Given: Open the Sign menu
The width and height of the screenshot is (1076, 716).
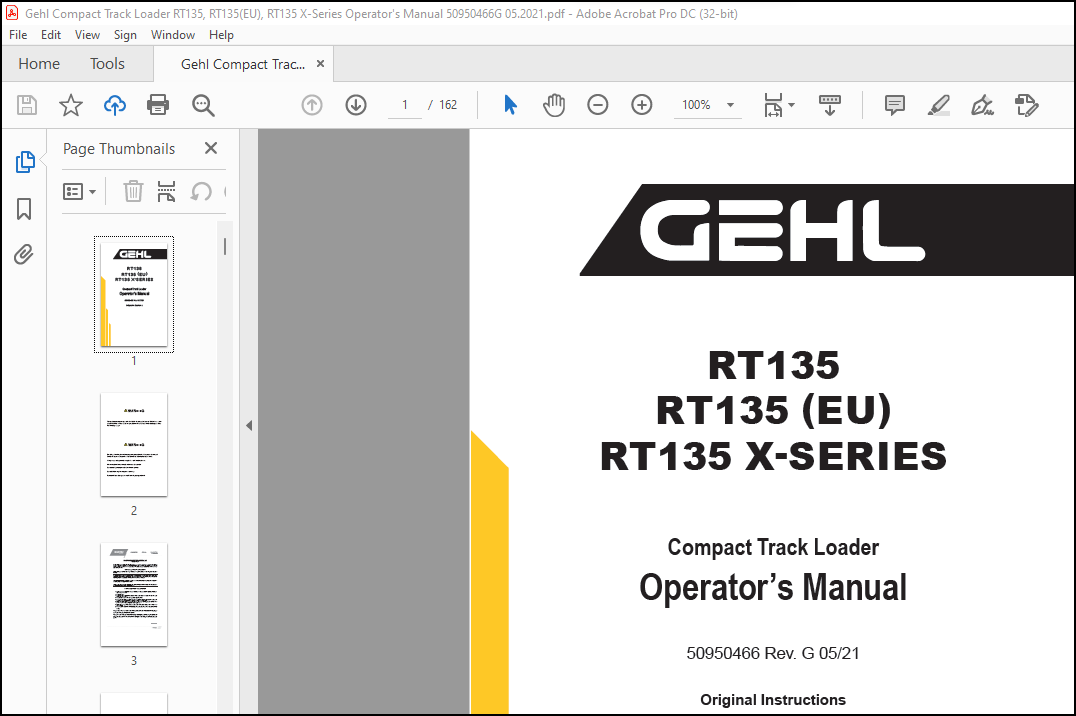Looking at the screenshot, I should [x=125, y=35].
